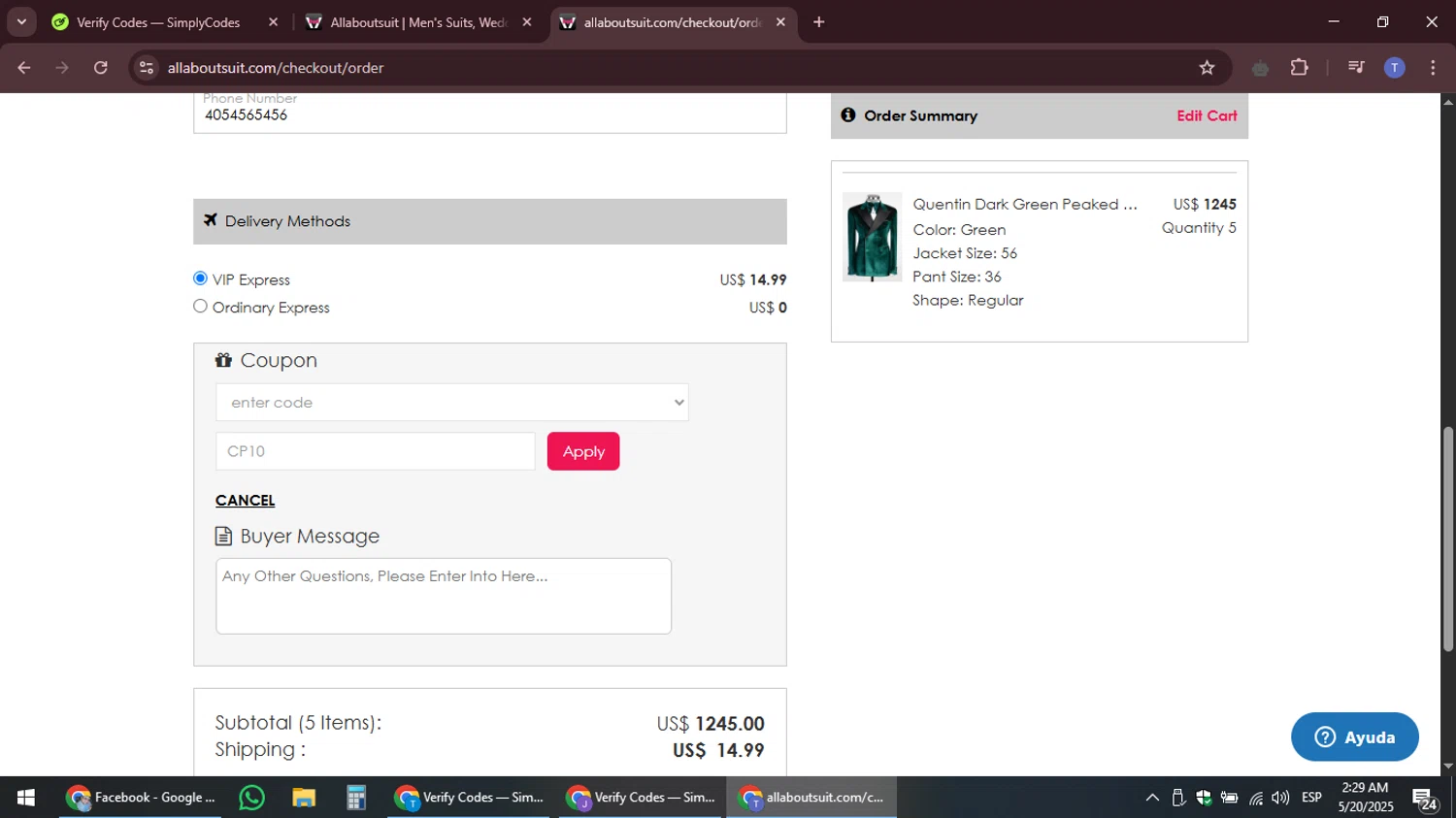Click the Buyer Message document icon
The width and height of the screenshot is (1456, 818).
(223, 536)
